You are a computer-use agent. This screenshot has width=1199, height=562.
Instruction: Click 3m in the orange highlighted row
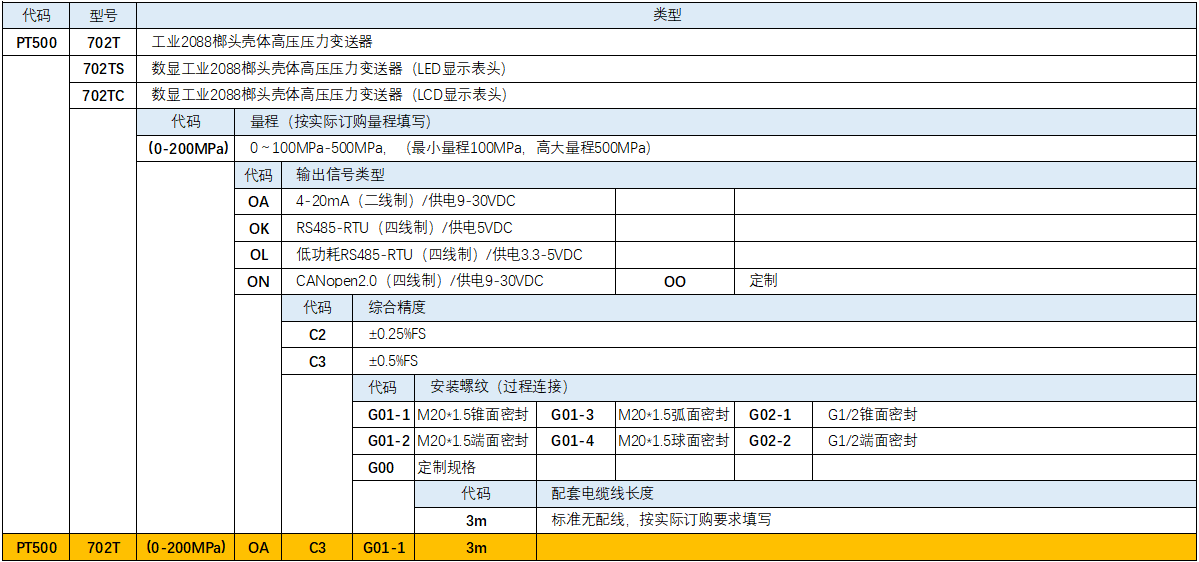(x=476, y=548)
